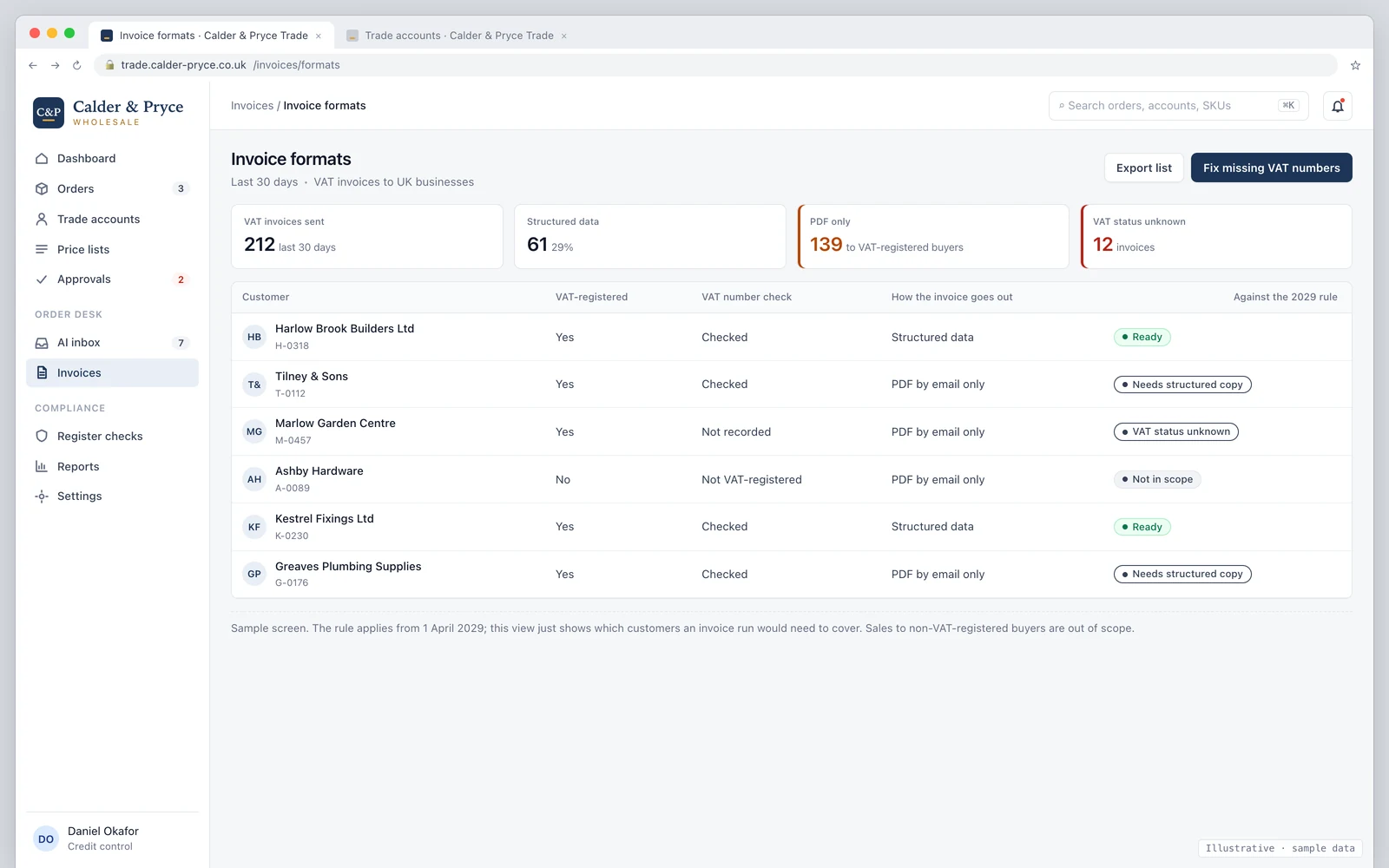Click the Price lists icon in sidebar

click(x=42, y=250)
